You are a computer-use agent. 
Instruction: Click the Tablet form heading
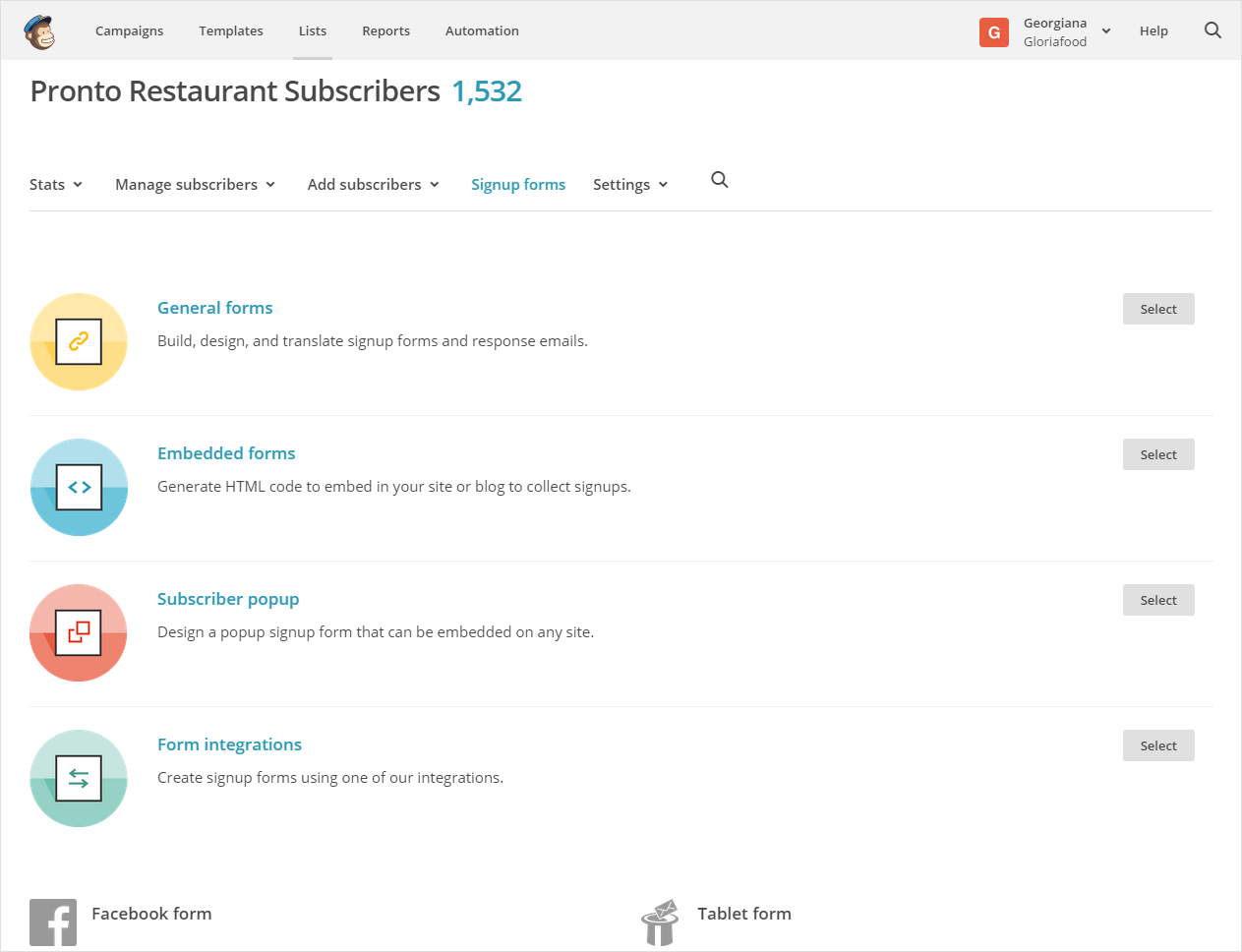(x=744, y=914)
